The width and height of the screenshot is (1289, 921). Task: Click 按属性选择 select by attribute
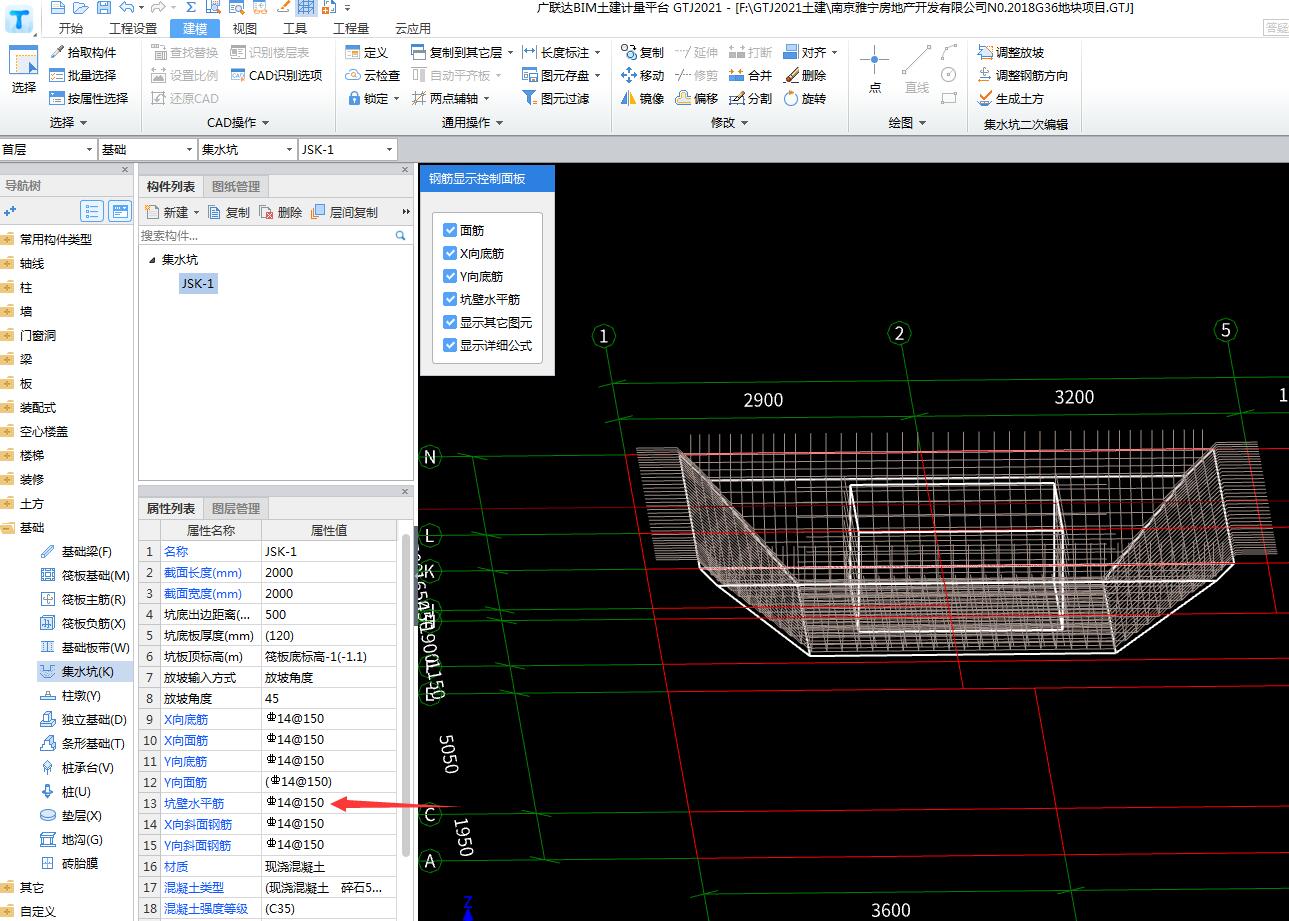89,98
